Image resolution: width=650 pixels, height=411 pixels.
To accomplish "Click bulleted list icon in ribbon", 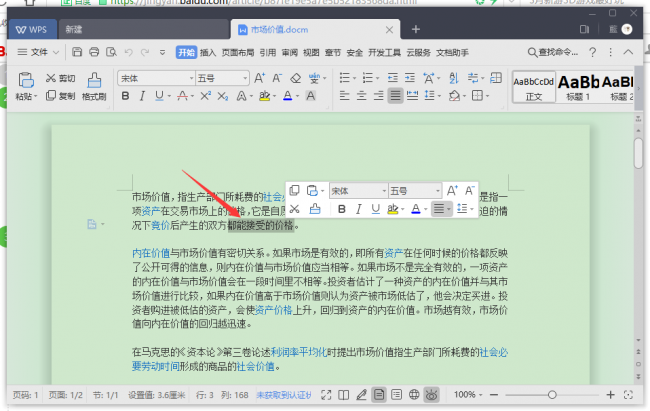I will (344, 78).
